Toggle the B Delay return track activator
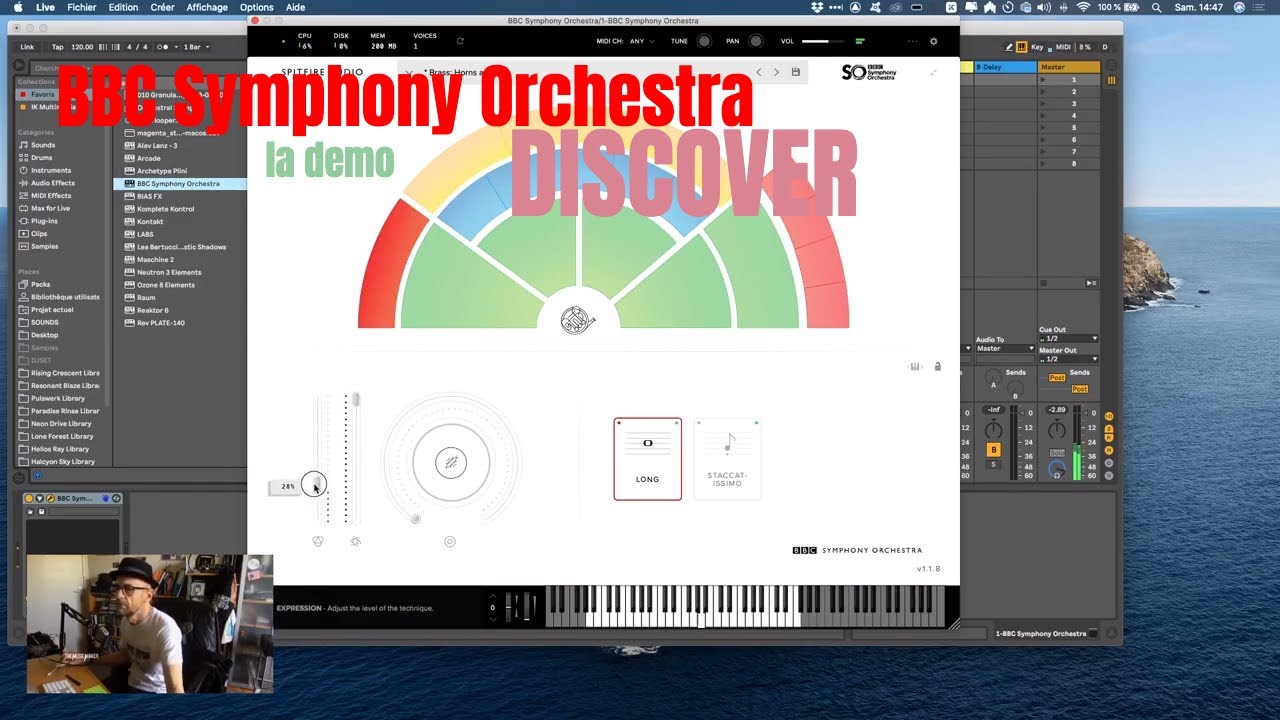This screenshot has height=720, width=1280. click(993, 450)
